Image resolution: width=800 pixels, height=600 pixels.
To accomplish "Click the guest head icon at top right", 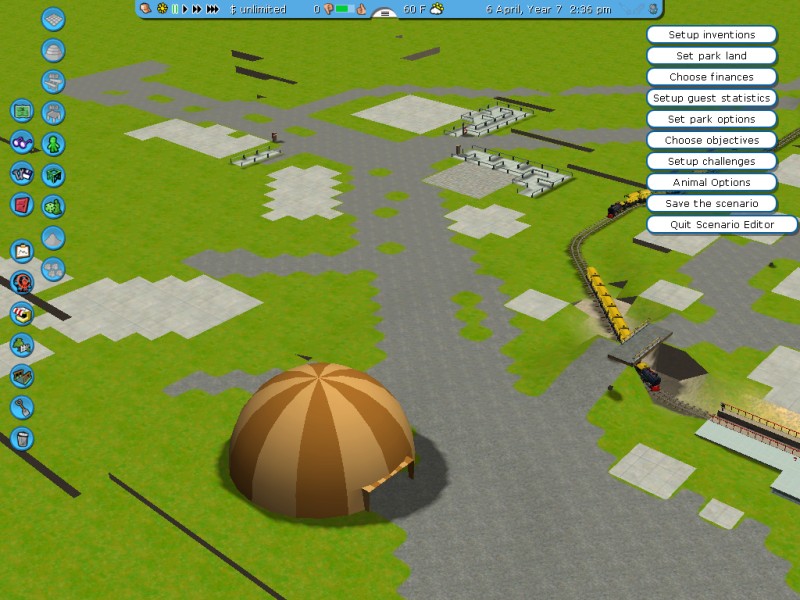I will [x=654, y=9].
